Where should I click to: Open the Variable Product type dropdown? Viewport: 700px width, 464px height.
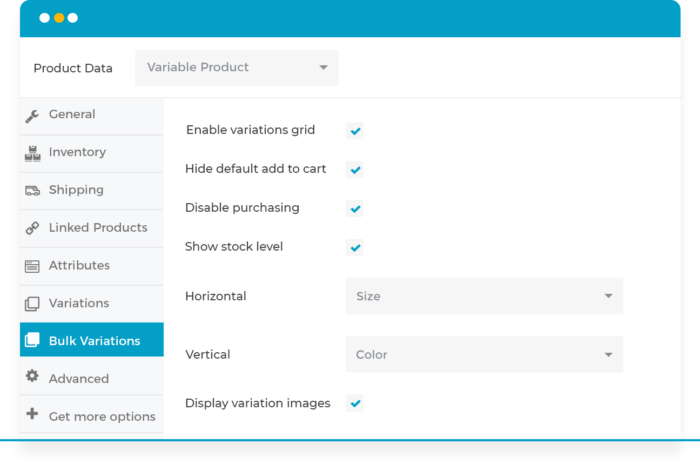[x=237, y=67]
